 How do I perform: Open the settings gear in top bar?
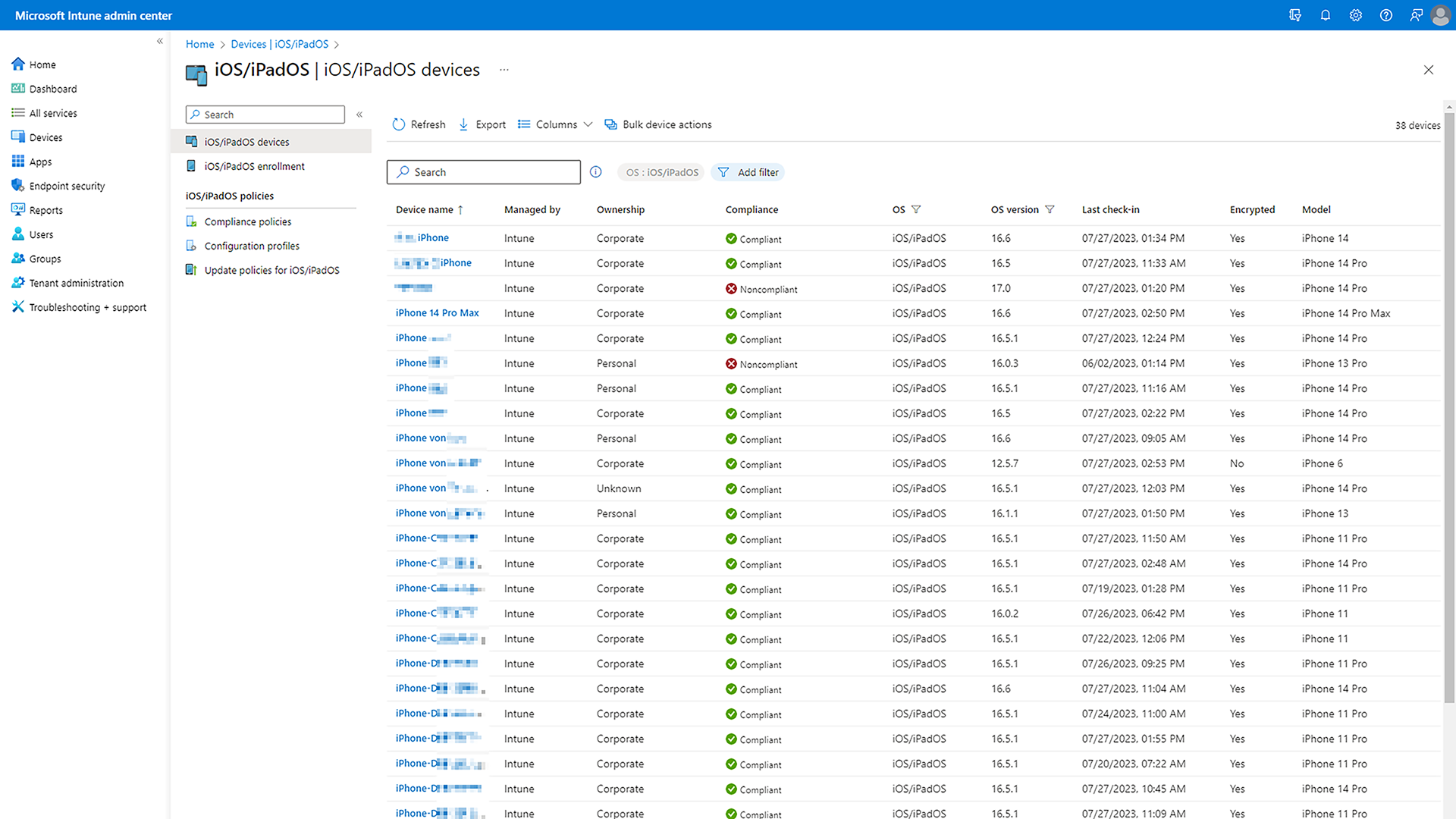pos(1356,15)
